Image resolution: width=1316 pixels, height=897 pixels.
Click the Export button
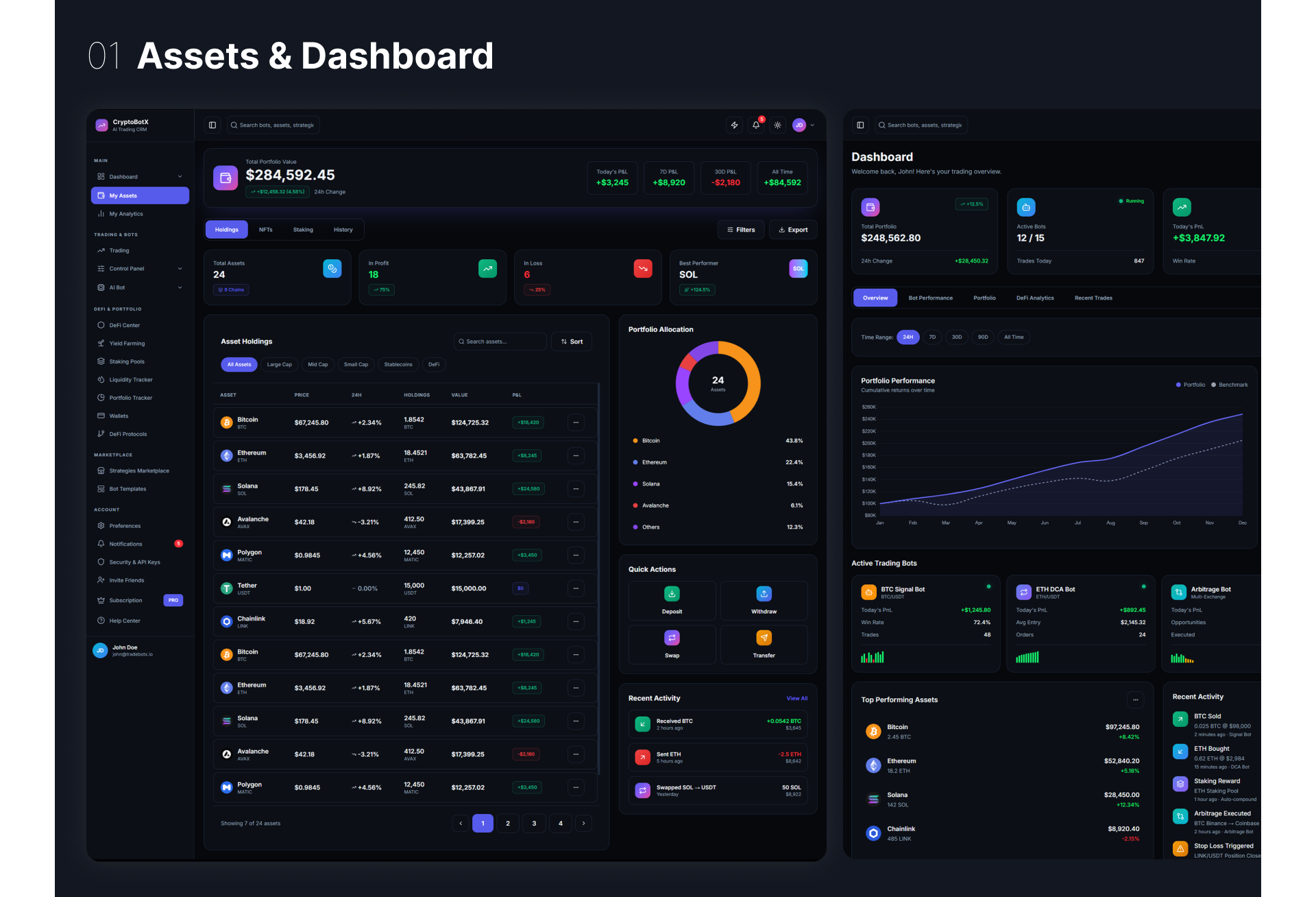[x=793, y=230]
